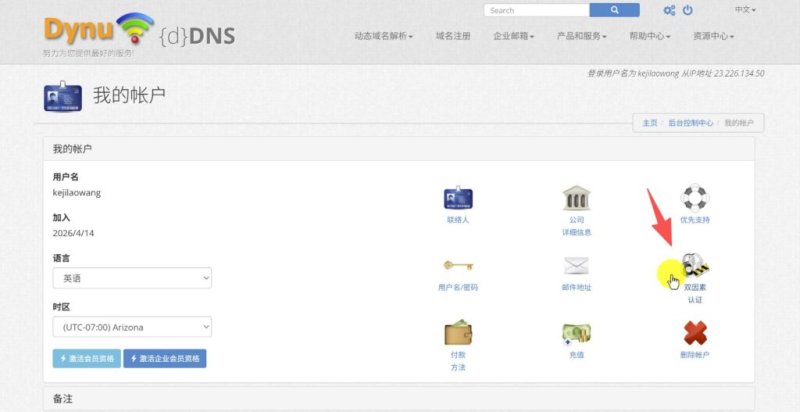Click the join date 2026/4/14
Image resolution: width=800 pixels, height=412 pixels.
pos(73,233)
